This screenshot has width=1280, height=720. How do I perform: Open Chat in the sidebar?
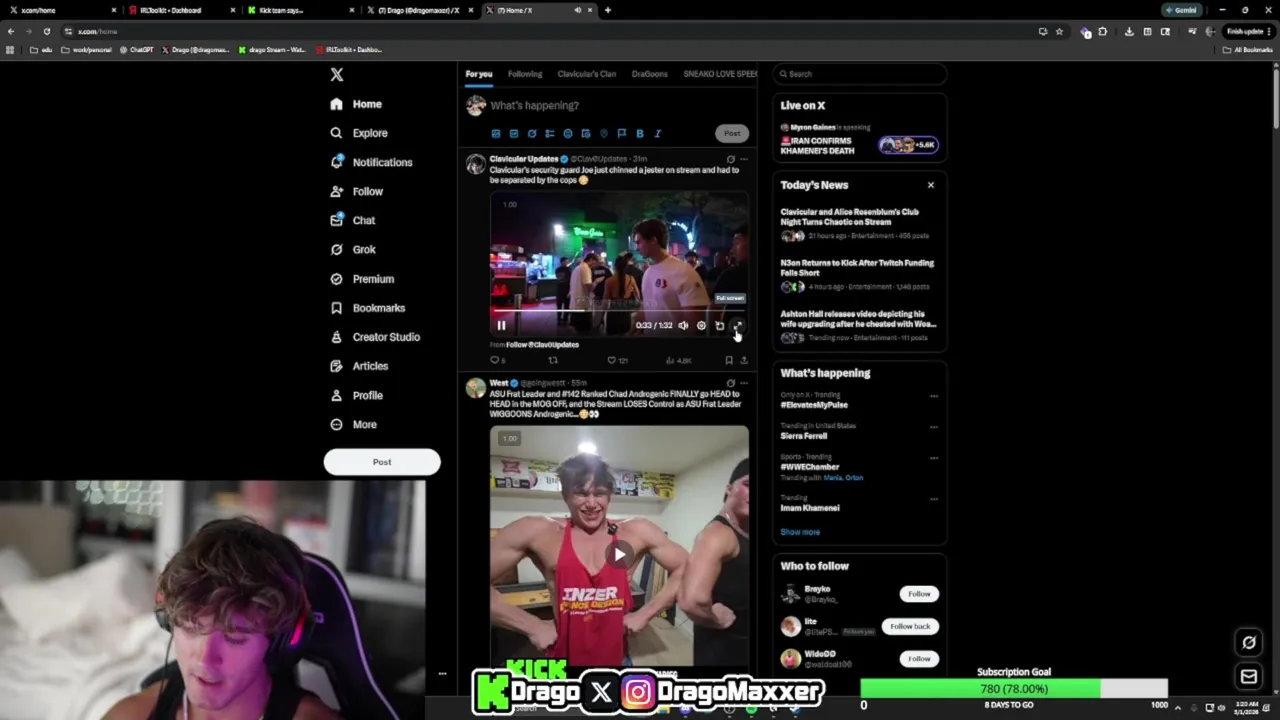point(353,220)
